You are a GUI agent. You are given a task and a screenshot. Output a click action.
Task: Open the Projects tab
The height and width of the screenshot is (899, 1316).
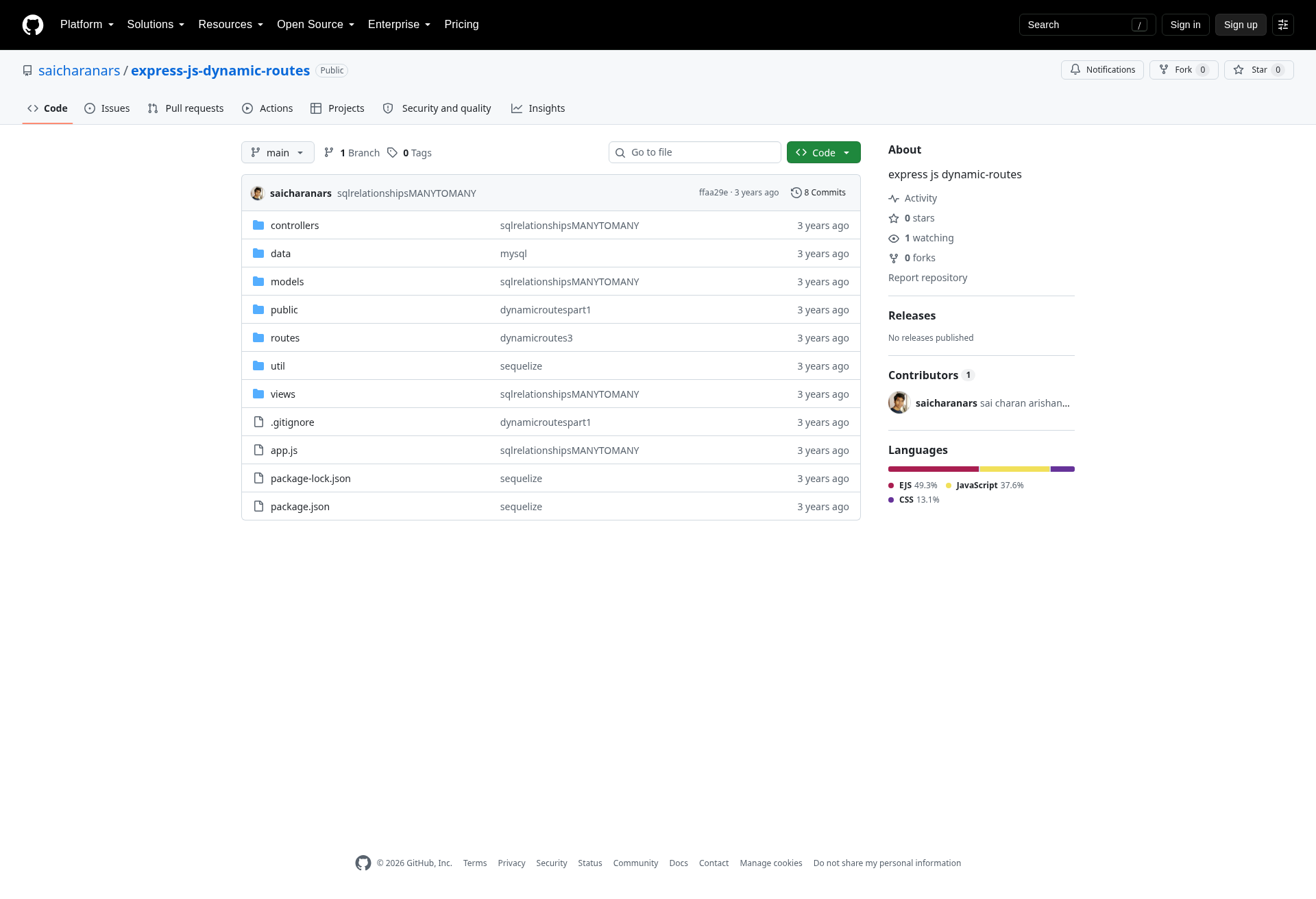(x=337, y=108)
